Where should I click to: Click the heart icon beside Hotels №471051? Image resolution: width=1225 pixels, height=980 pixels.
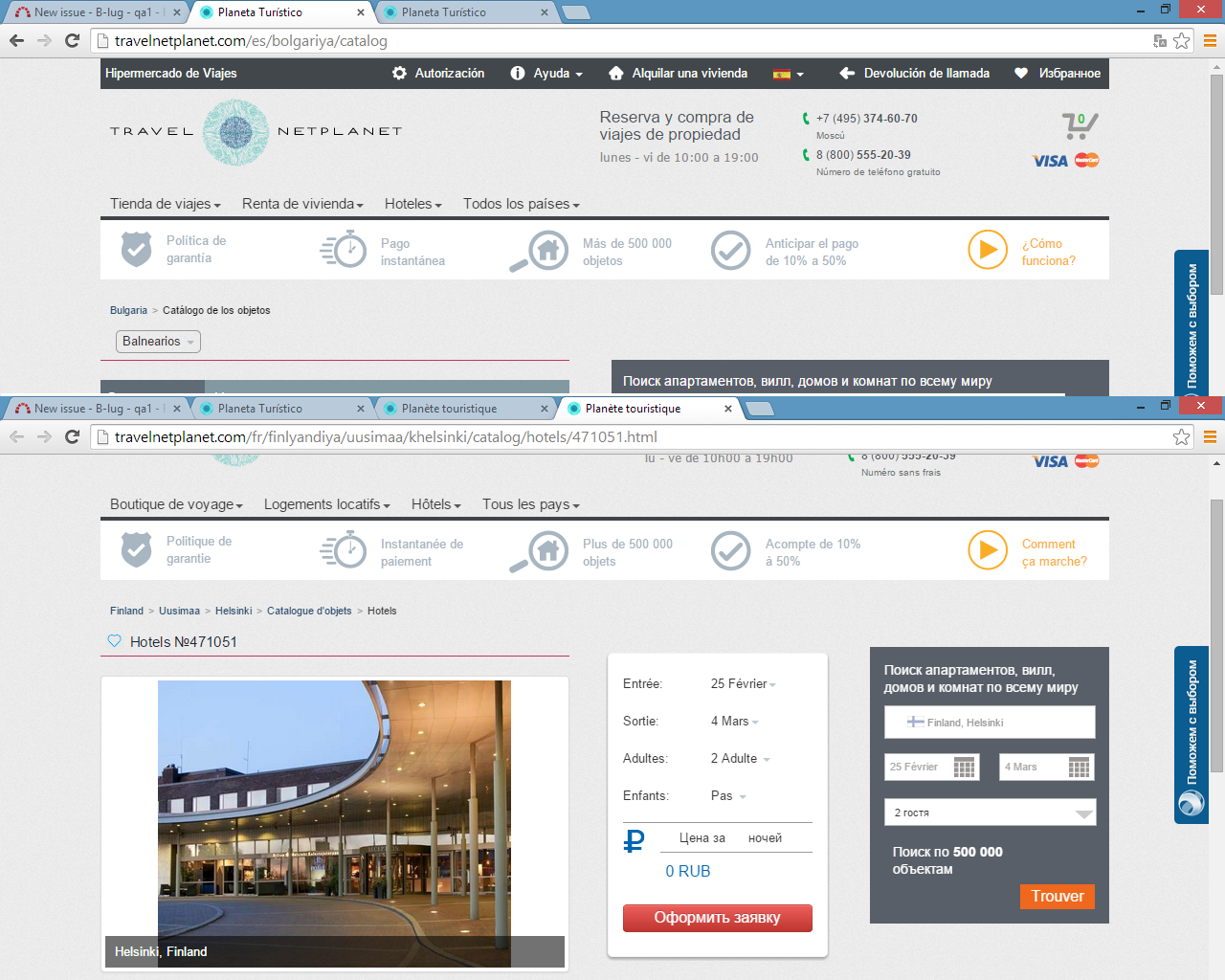[115, 641]
